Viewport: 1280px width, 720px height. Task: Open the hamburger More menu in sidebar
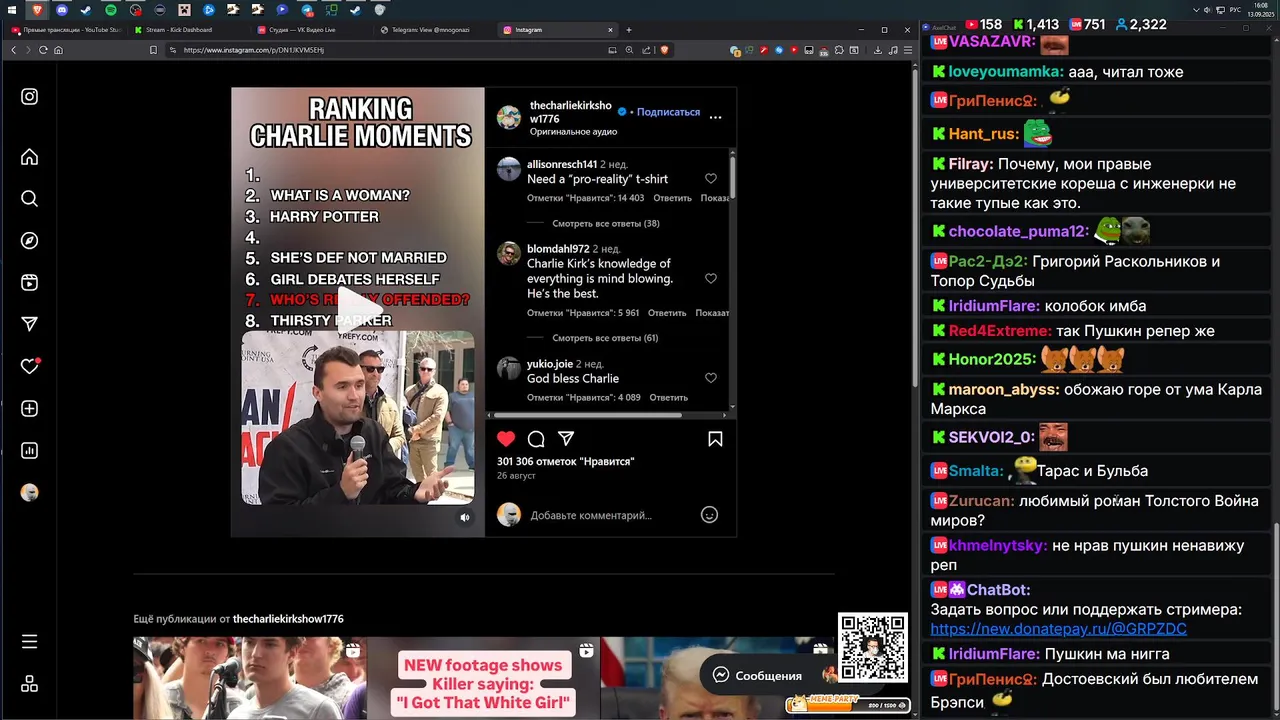pyautogui.click(x=29, y=642)
